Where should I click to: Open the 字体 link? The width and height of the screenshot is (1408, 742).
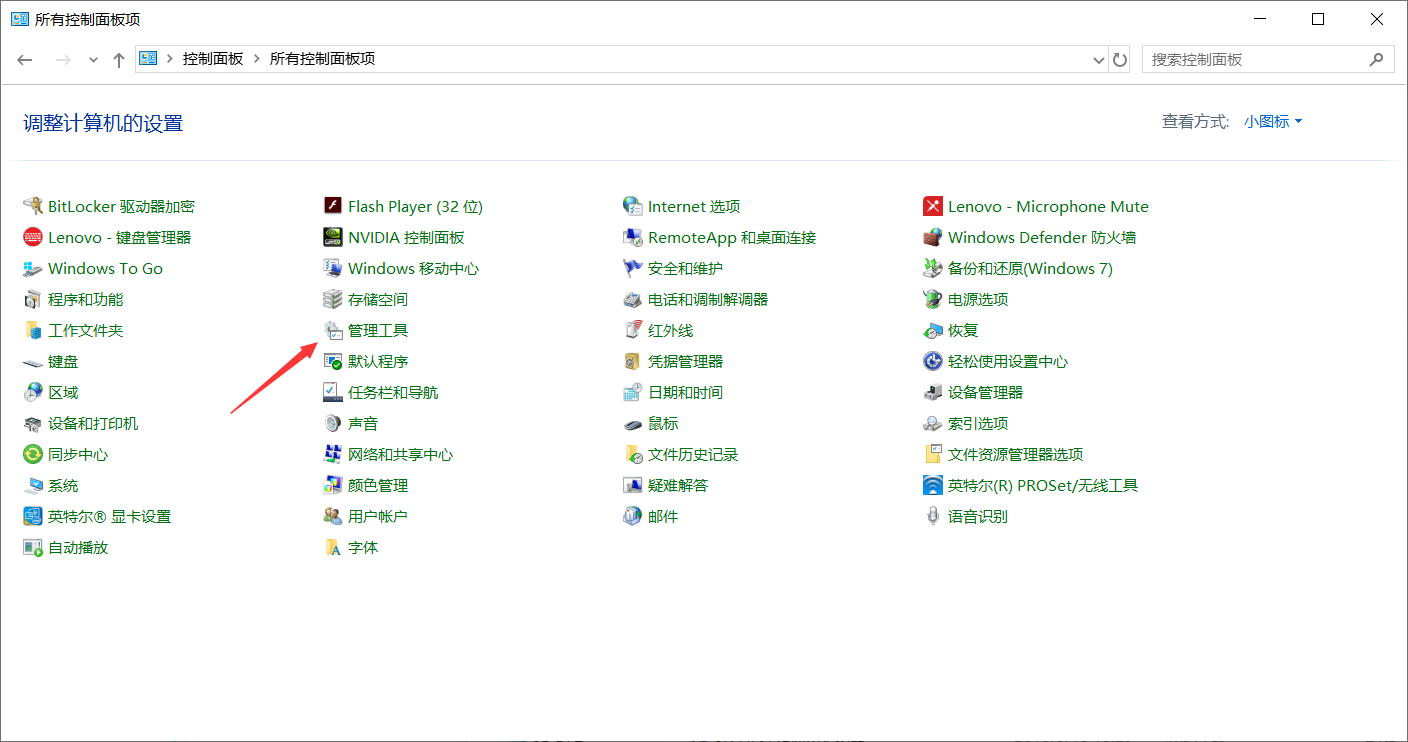point(363,547)
